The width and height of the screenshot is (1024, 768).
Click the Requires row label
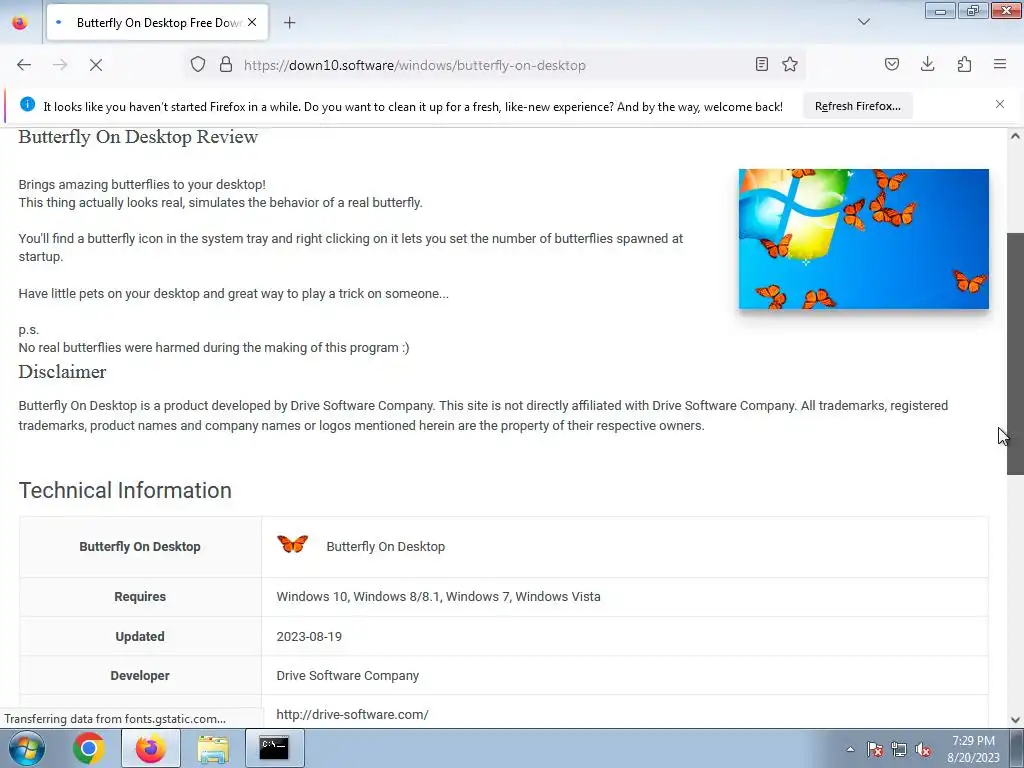point(140,596)
